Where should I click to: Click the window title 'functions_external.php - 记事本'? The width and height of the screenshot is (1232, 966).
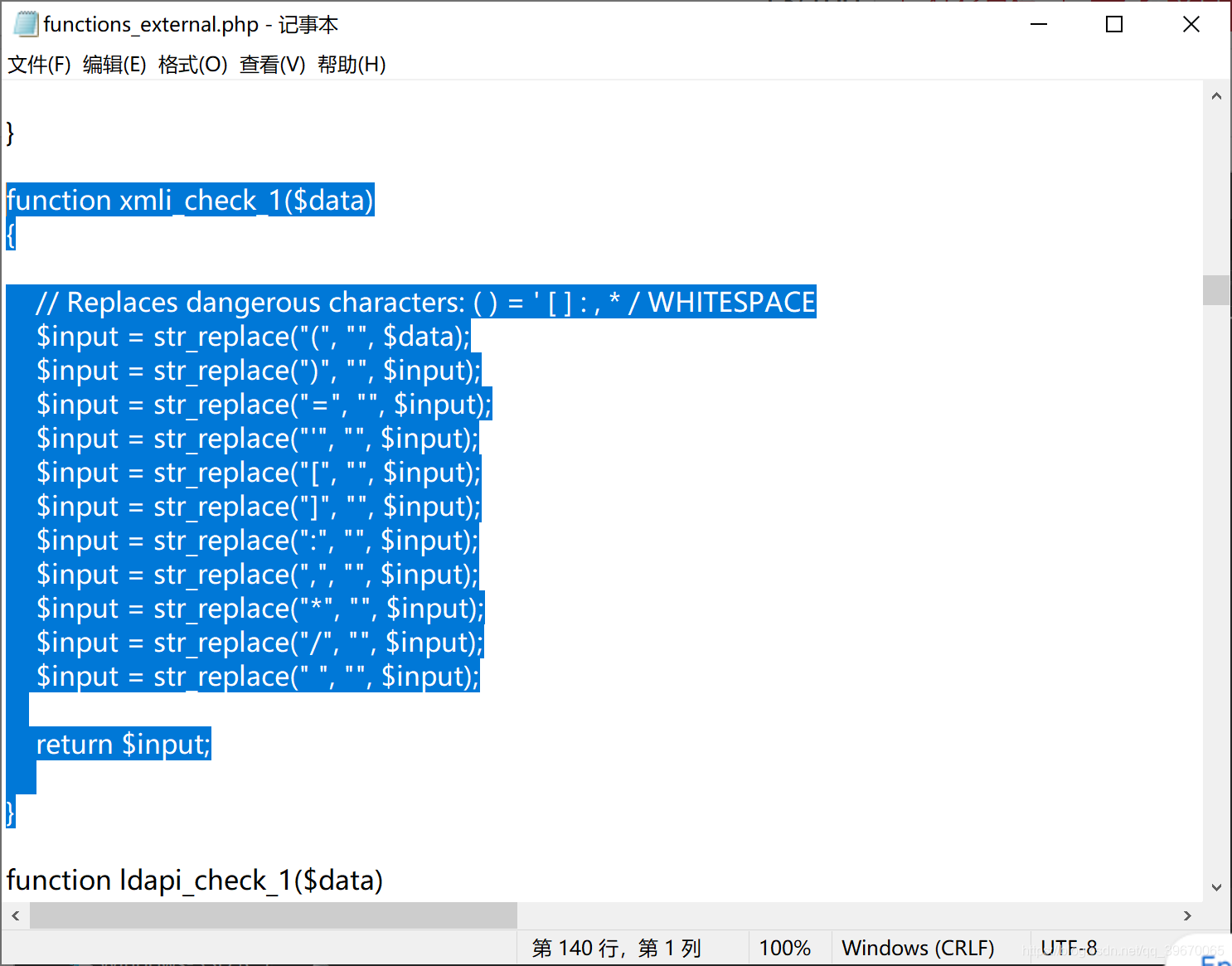click(x=191, y=24)
